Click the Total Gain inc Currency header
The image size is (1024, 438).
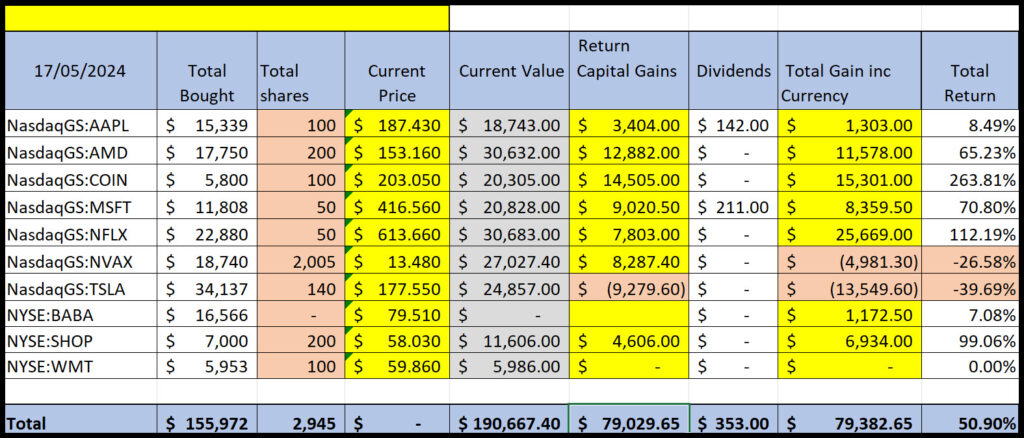pyautogui.click(x=849, y=70)
